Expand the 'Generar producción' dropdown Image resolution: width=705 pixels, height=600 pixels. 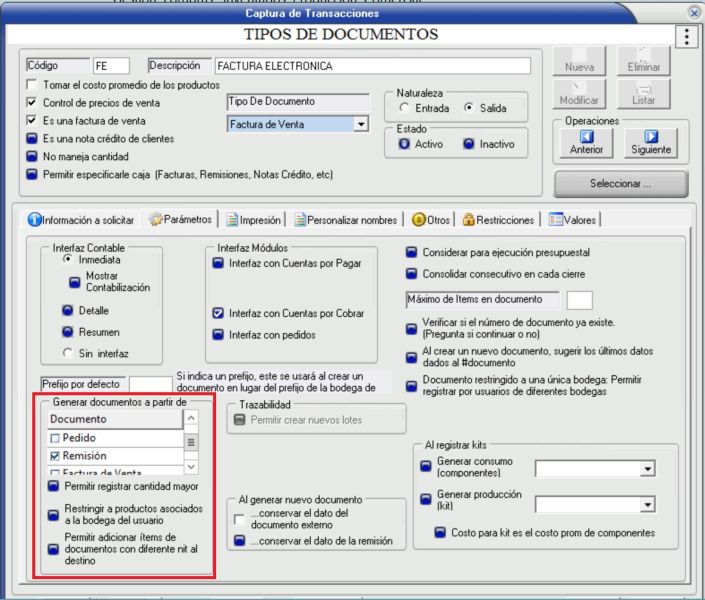click(x=647, y=504)
